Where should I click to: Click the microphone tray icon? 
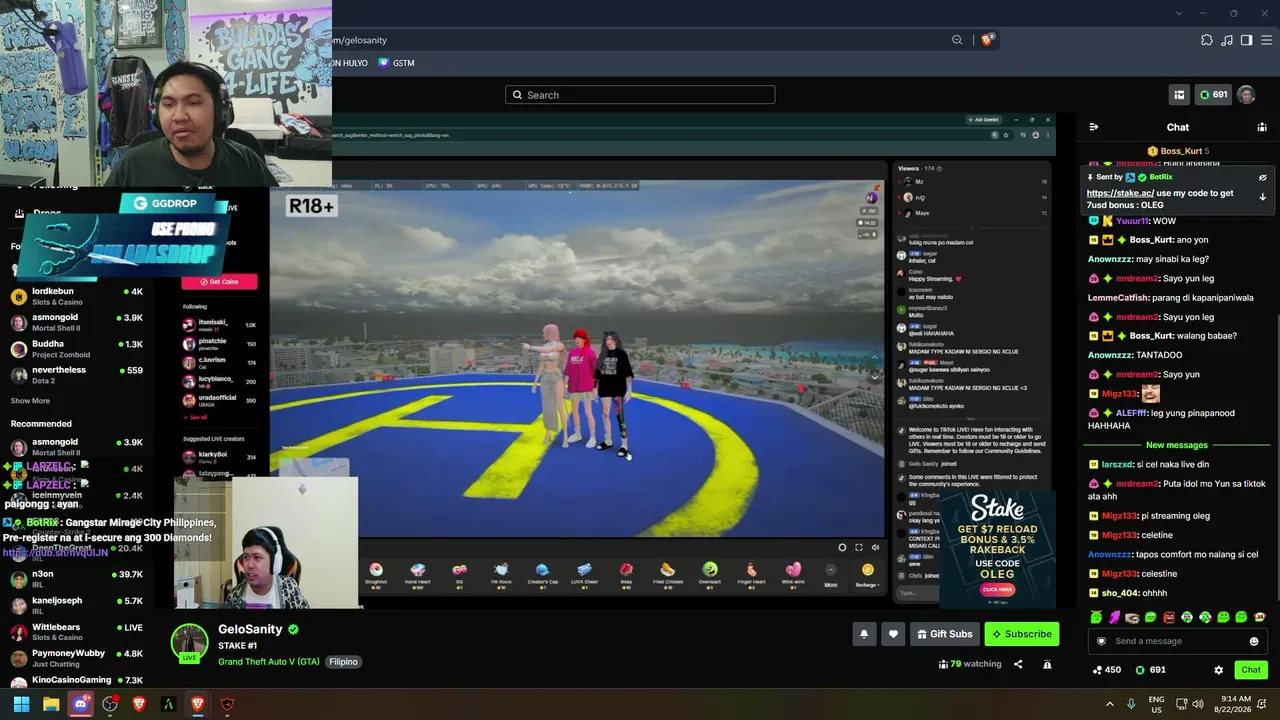(1132, 704)
